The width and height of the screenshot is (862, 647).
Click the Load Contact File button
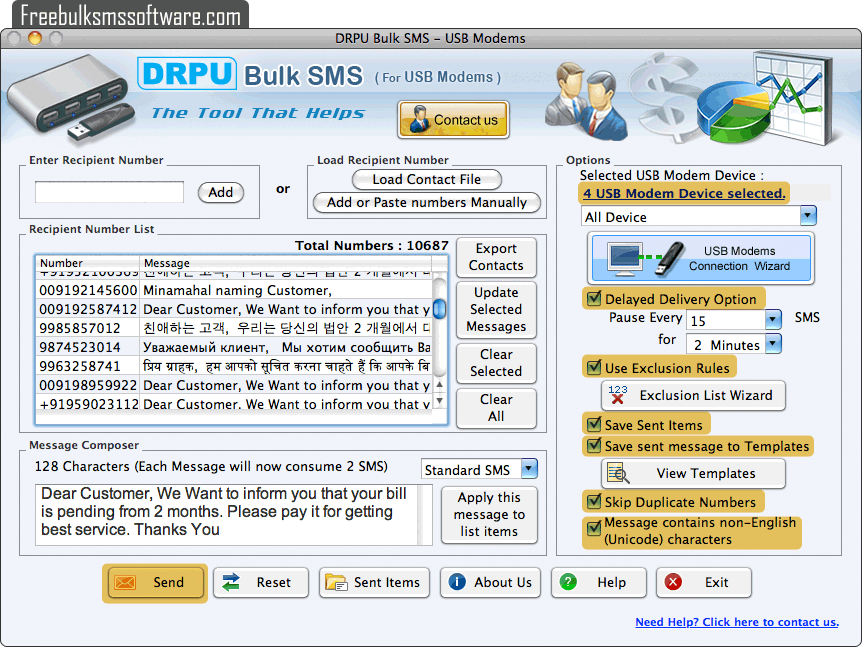tap(426, 179)
